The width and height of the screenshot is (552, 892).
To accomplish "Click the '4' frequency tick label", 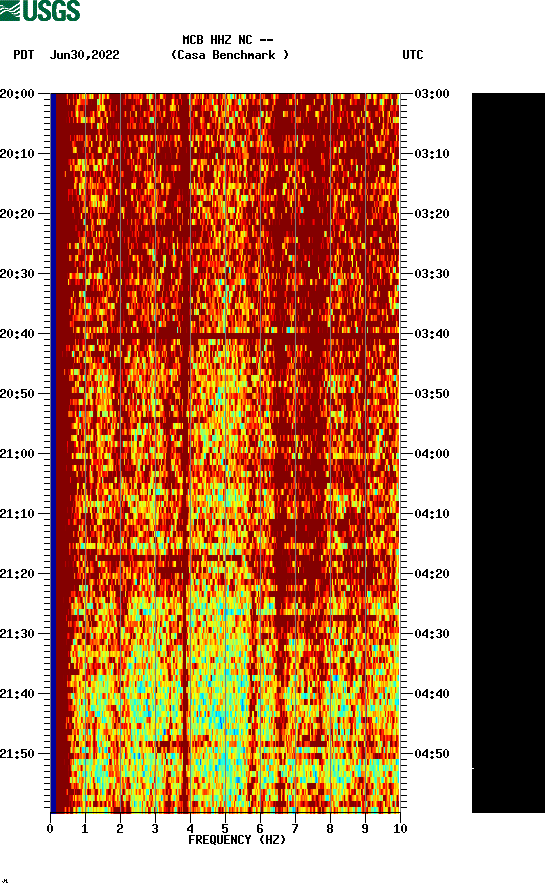I will (x=190, y=829).
